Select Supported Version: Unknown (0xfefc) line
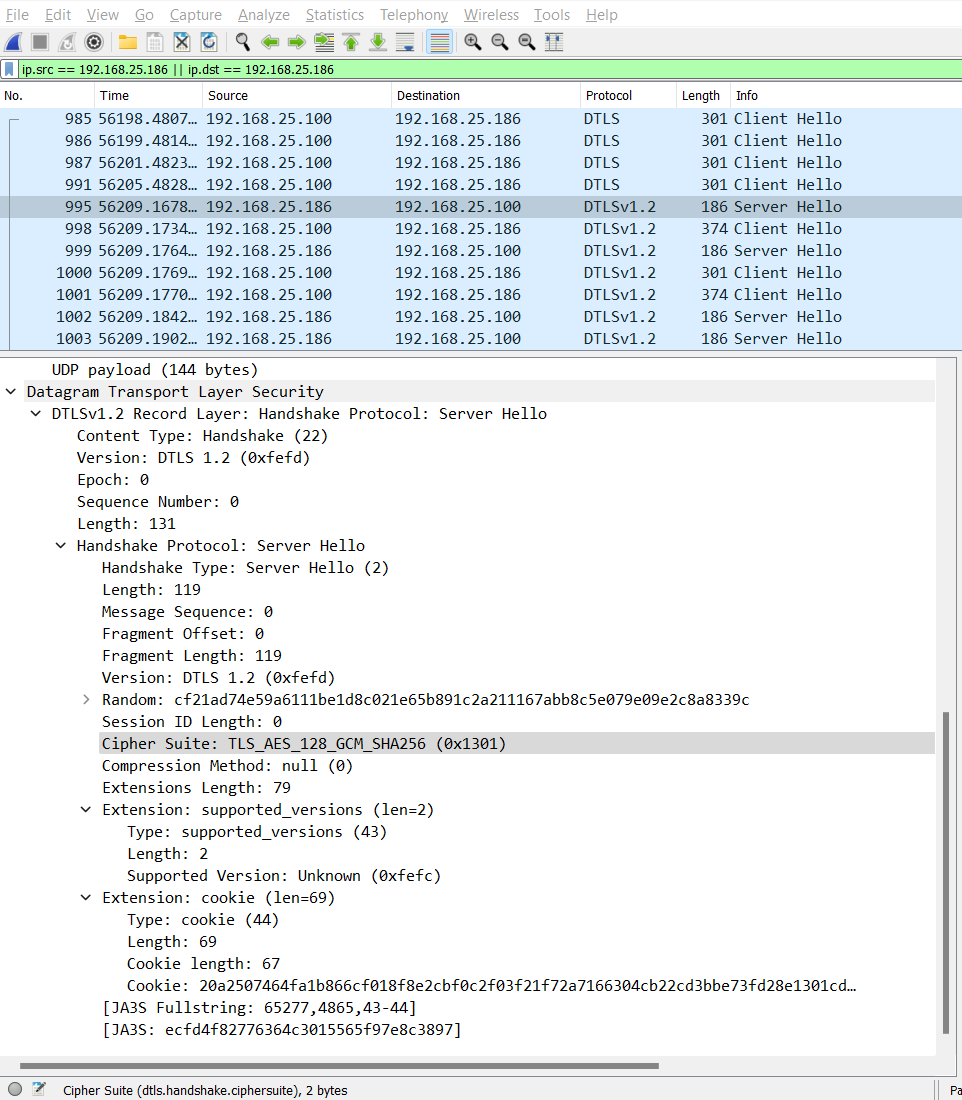The image size is (962, 1100). (284, 876)
